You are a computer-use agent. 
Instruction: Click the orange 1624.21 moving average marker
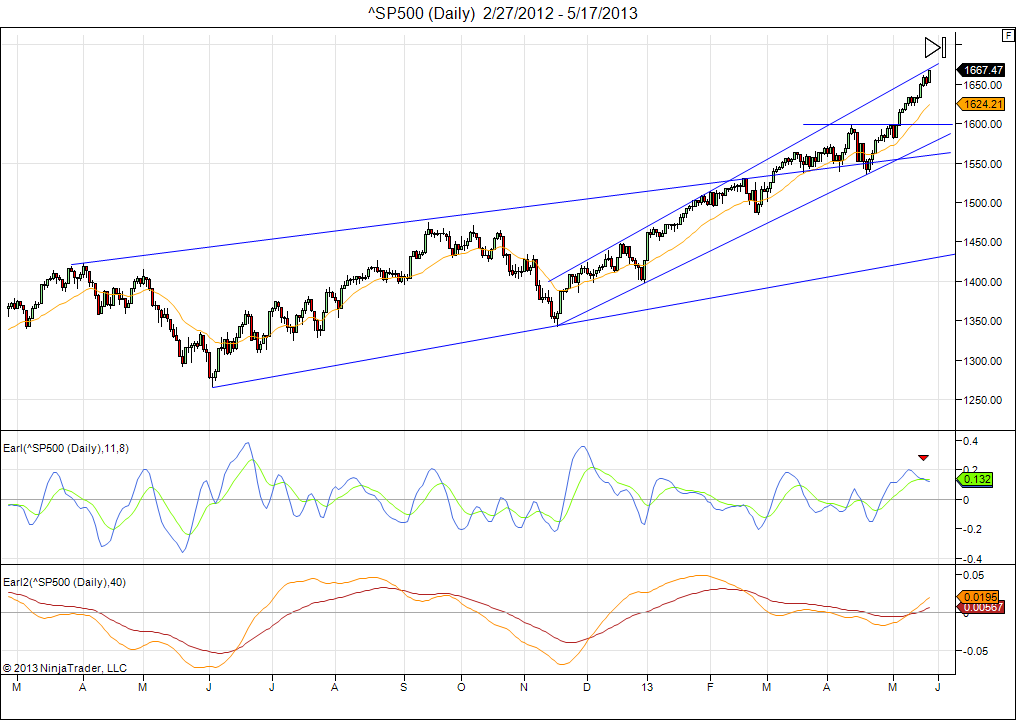(981, 104)
